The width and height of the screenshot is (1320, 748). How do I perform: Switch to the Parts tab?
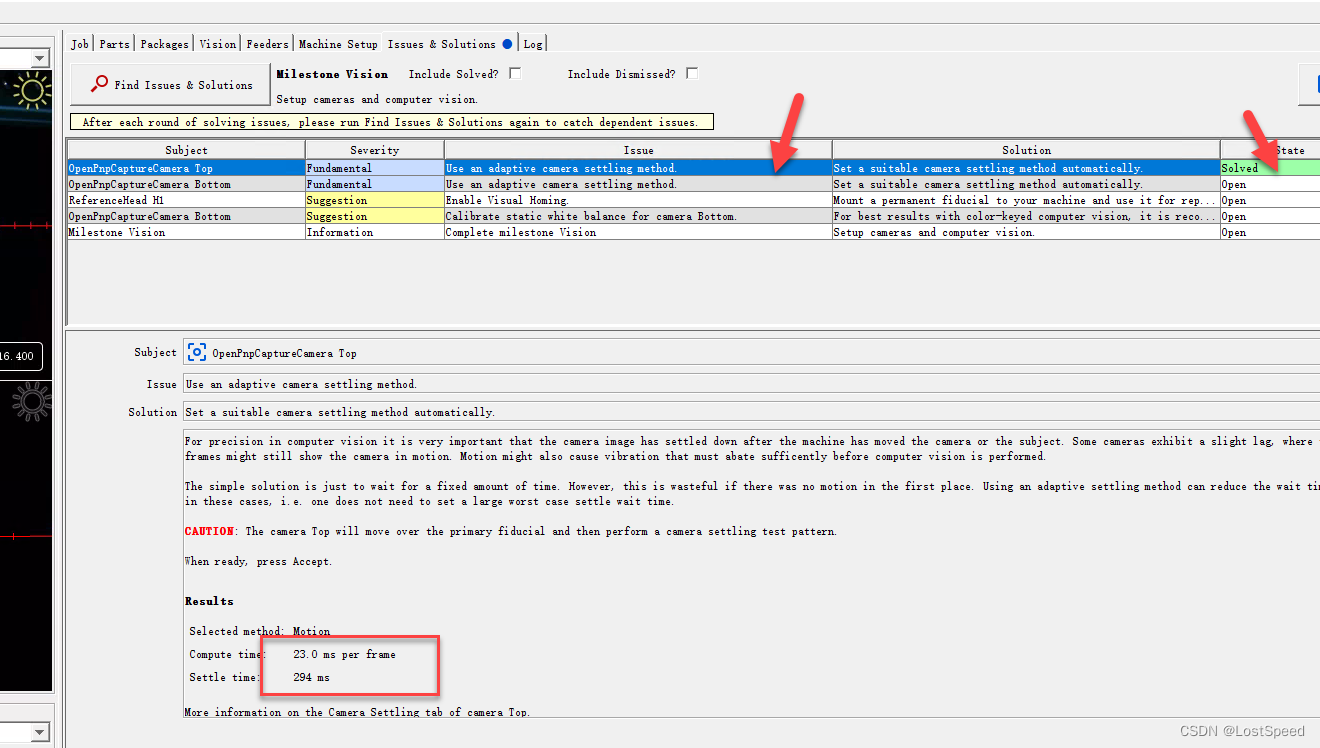pos(114,44)
